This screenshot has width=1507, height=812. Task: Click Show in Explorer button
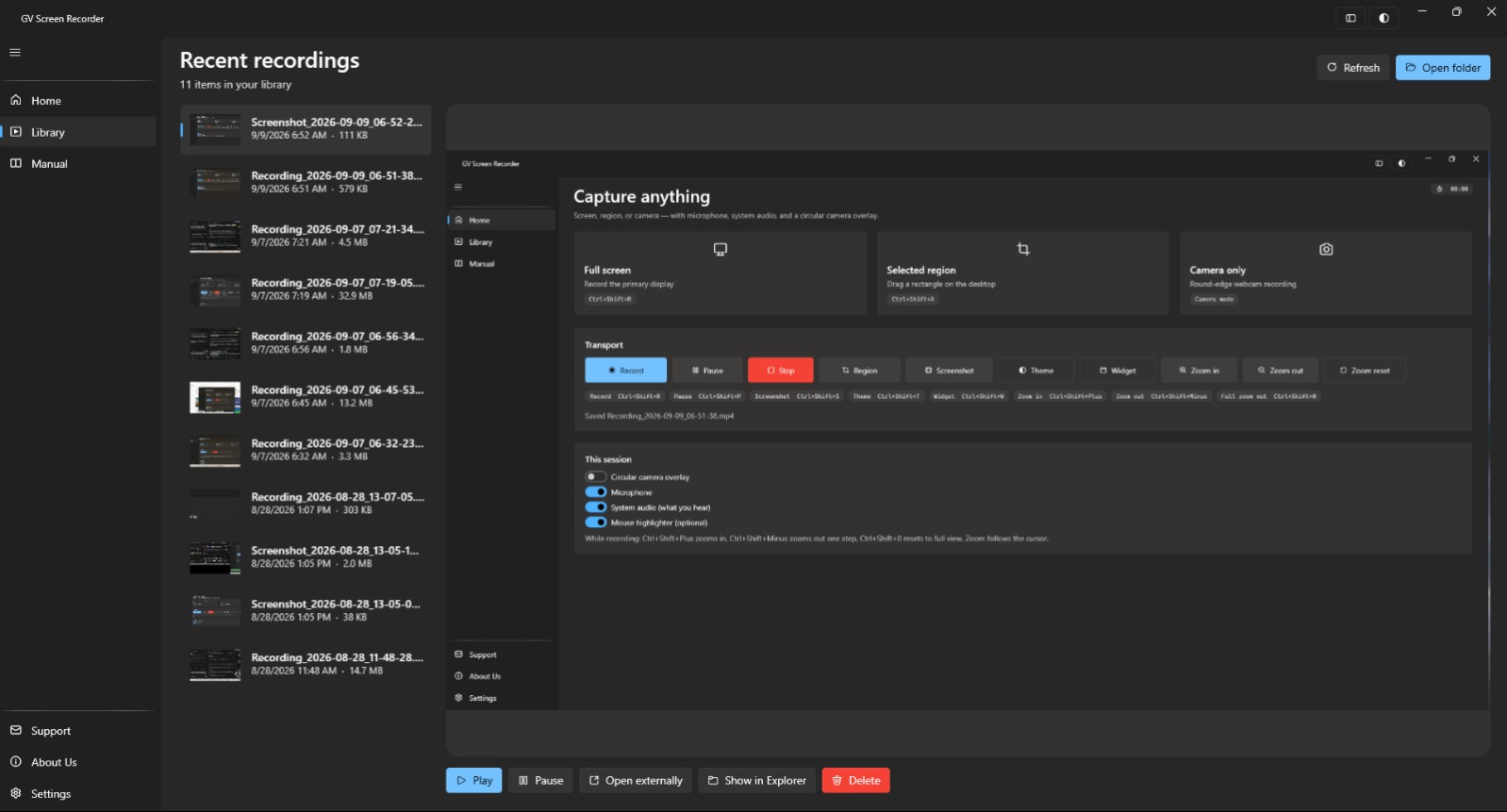click(x=757, y=781)
